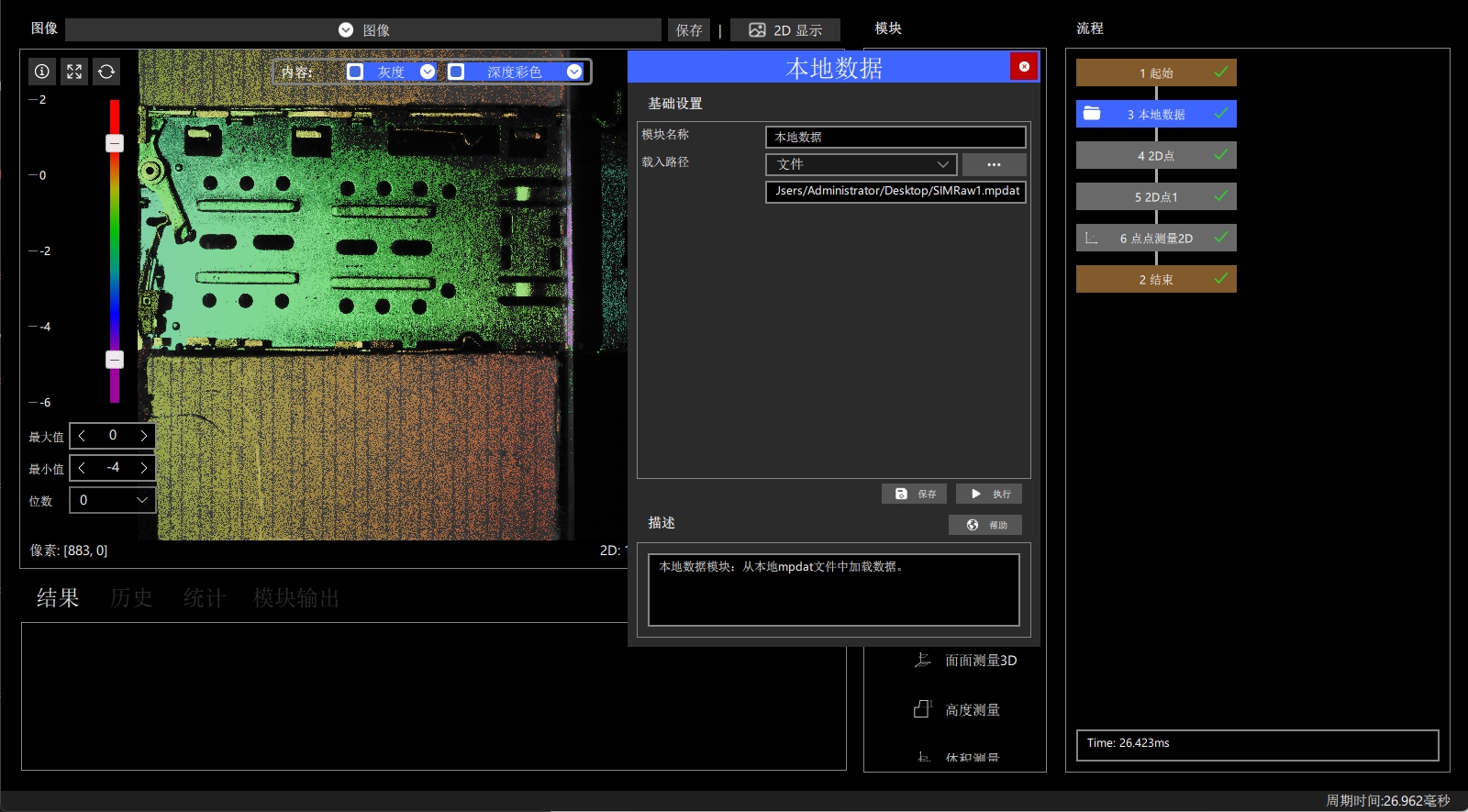Click the 模块 panel header
Screen dimensions: 1468x812
click(x=888, y=28)
